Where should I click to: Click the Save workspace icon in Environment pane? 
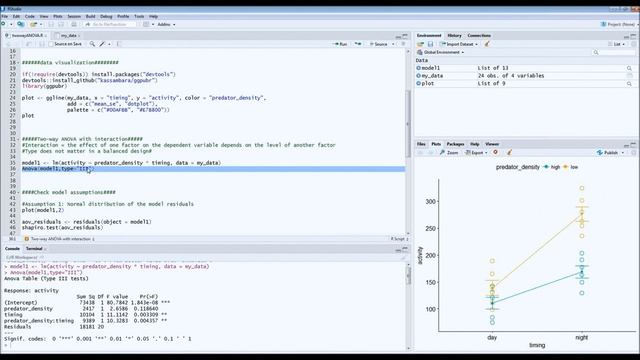(430, 44)
